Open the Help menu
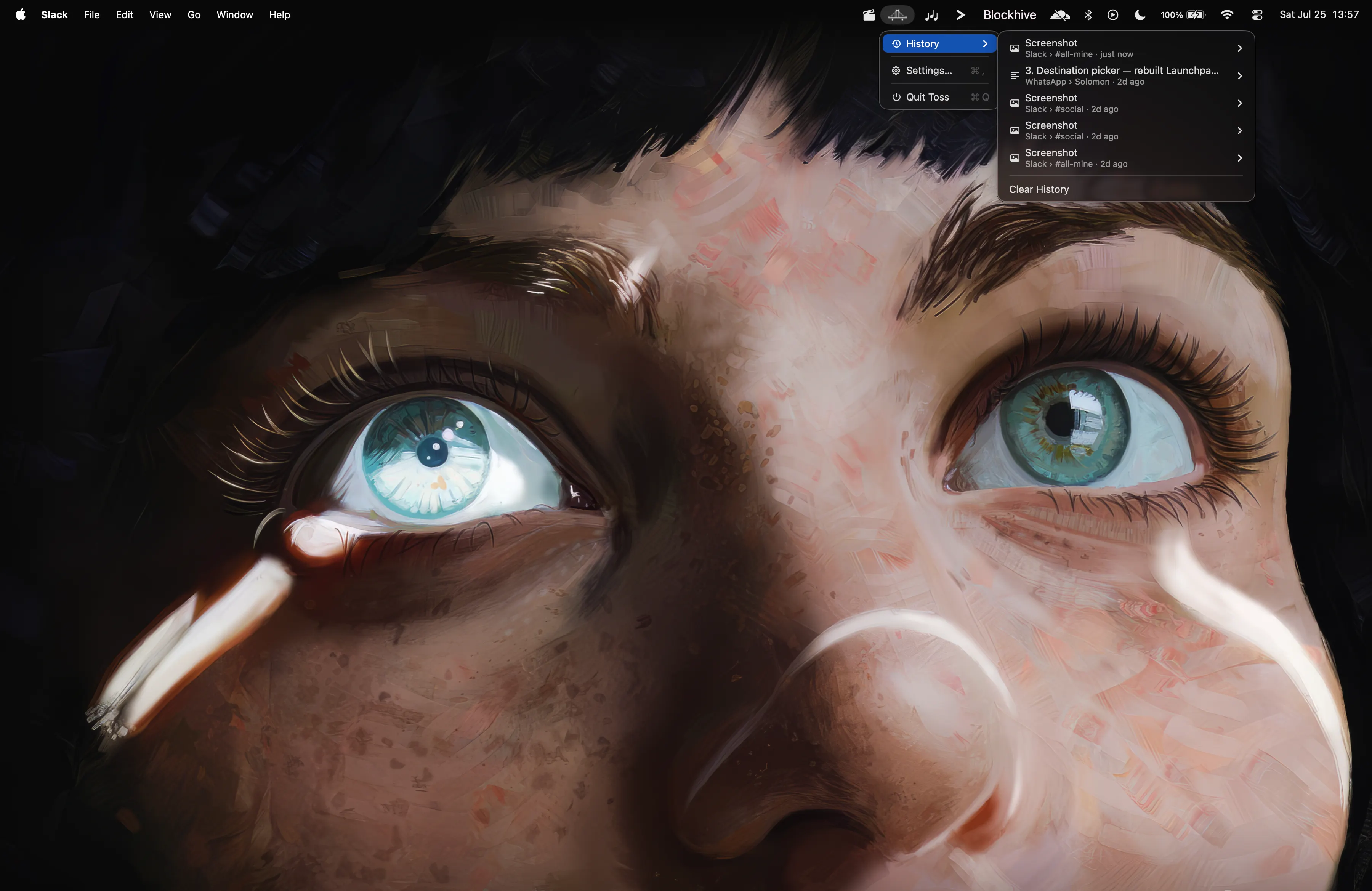Image resolution: width=1372 pixels, height=891 pixels. coord(280,15)
